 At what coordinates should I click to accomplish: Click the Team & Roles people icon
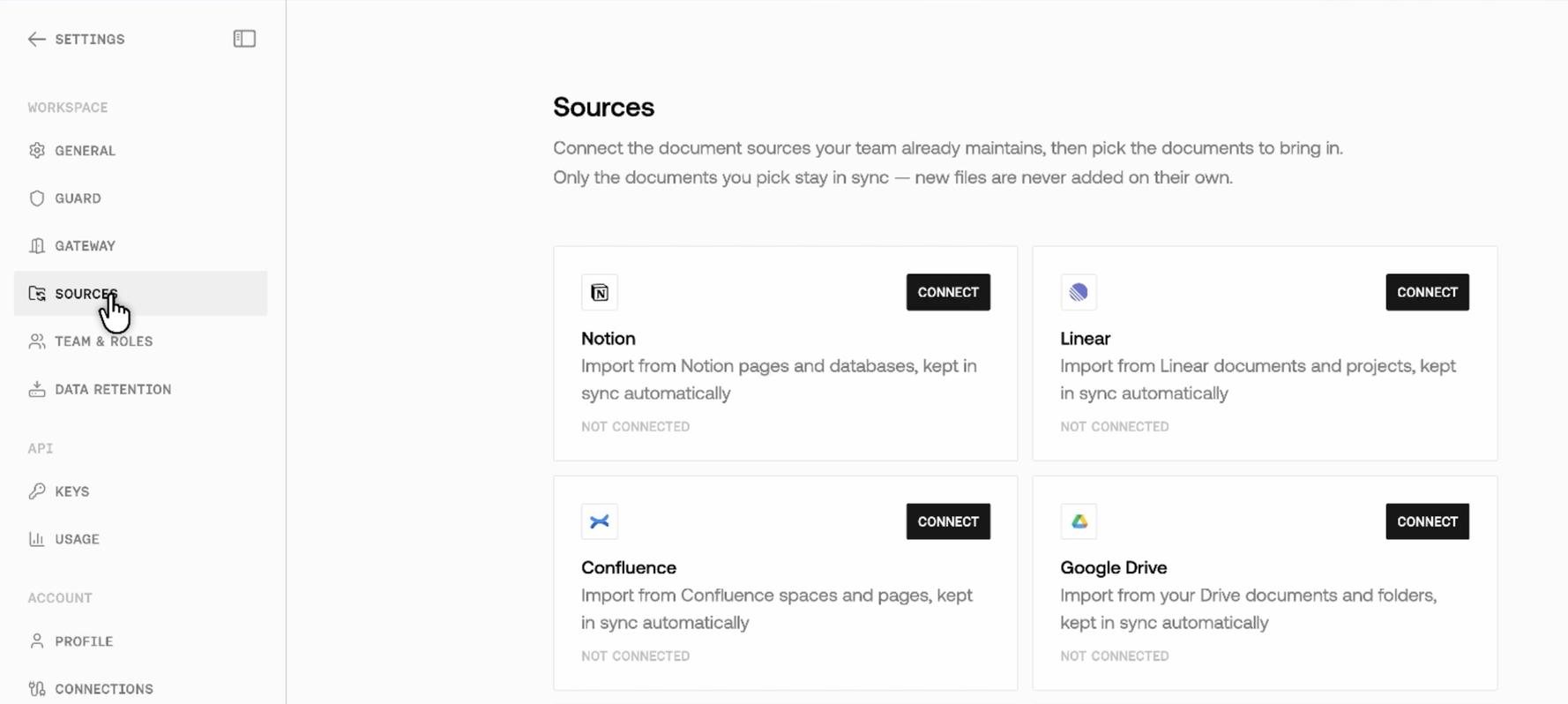(37, 341)
